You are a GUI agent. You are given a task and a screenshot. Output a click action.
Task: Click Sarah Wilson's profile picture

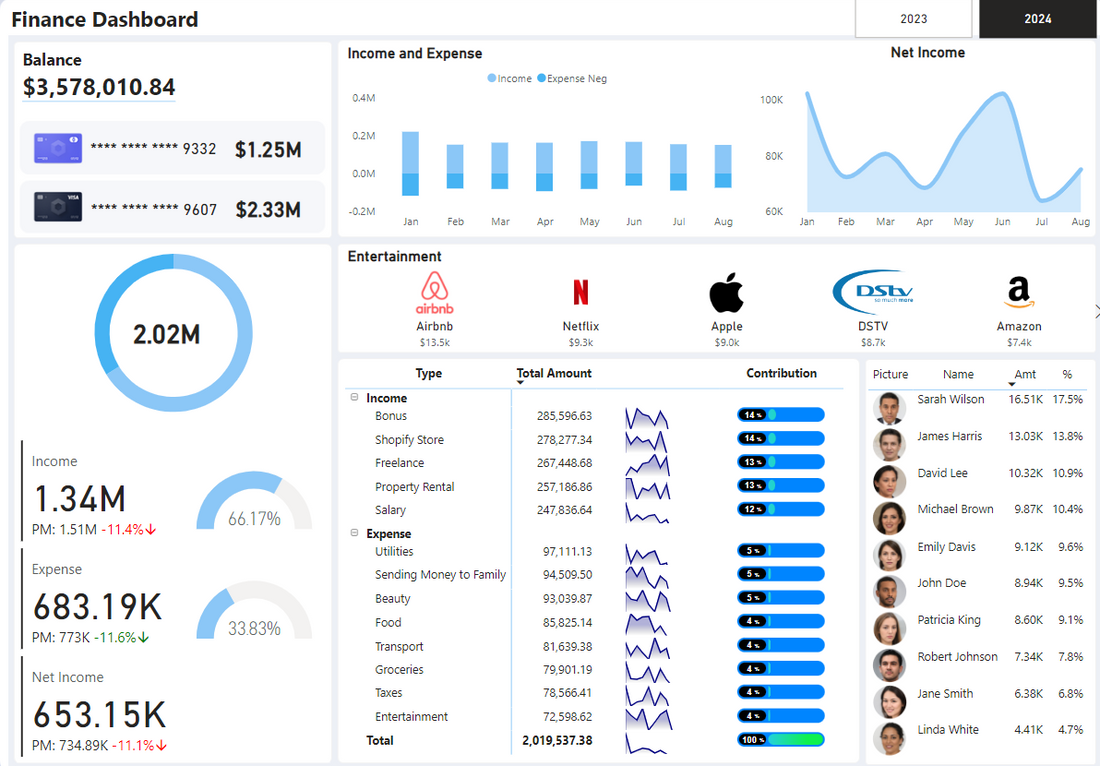click(x=889, y=408)
